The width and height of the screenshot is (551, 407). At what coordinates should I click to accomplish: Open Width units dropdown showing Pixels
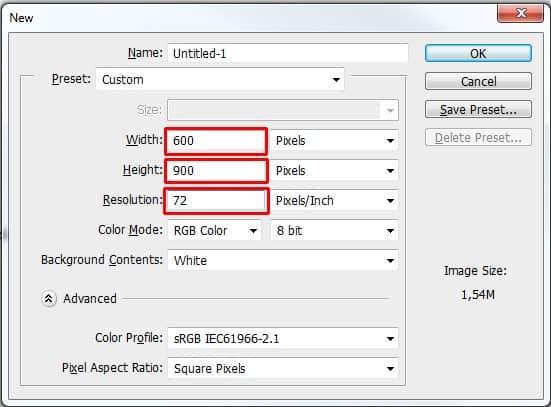pyautogui.click(x=335, y=141)
